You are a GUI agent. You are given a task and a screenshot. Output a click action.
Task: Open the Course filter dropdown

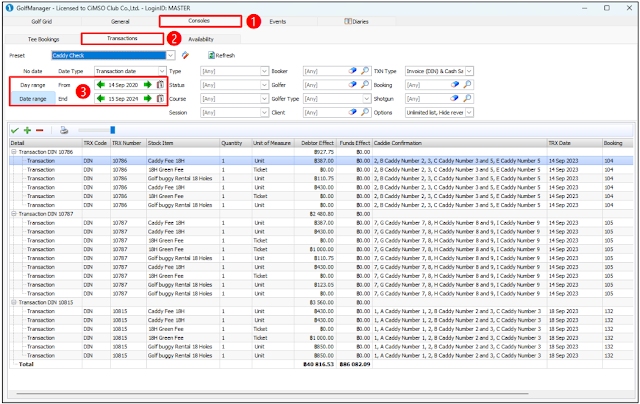(x=264, y=99)
